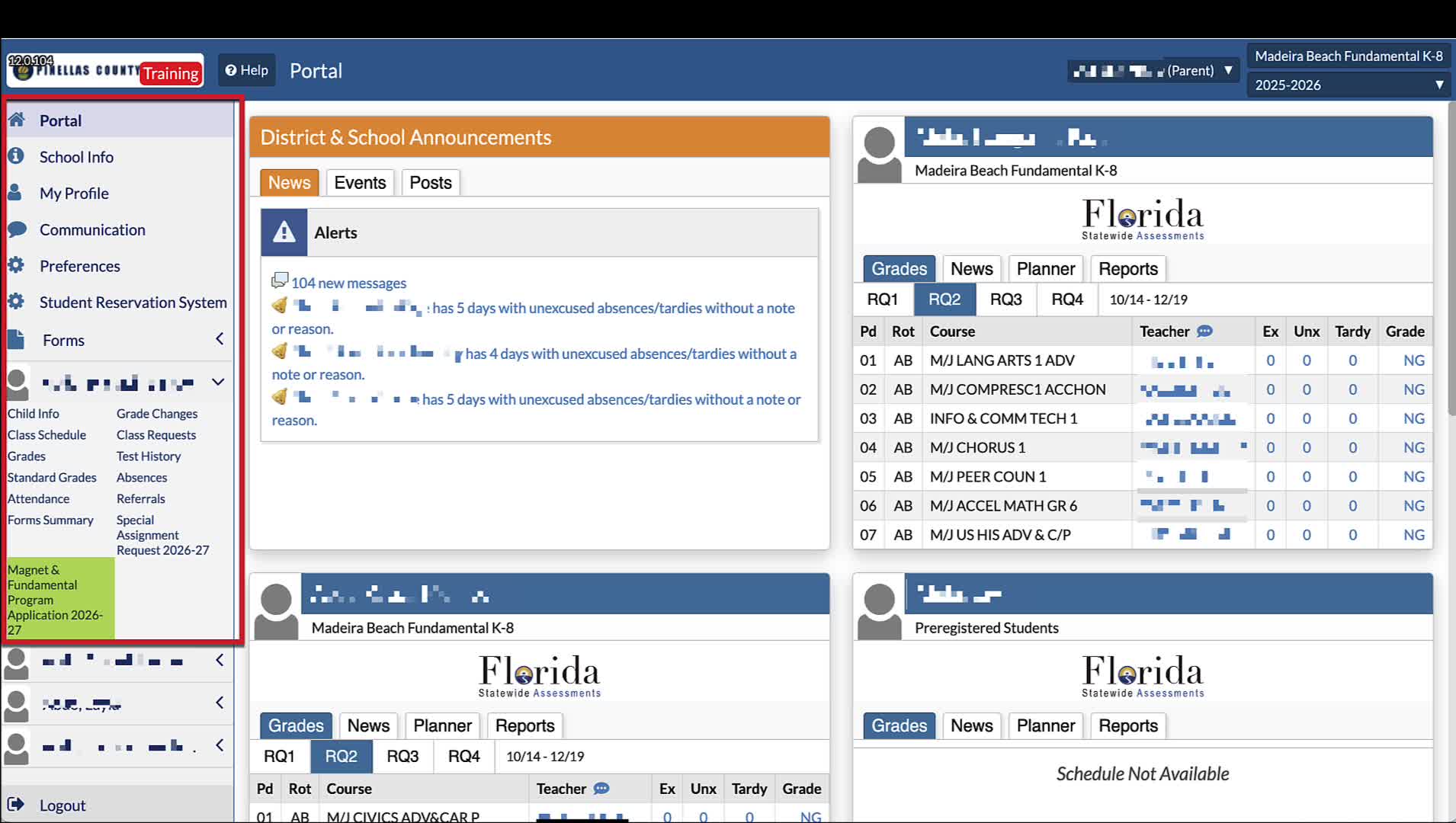
Task: Switch to the Events announcements tab
Action: pyautogui.click(x=360, y=183)
